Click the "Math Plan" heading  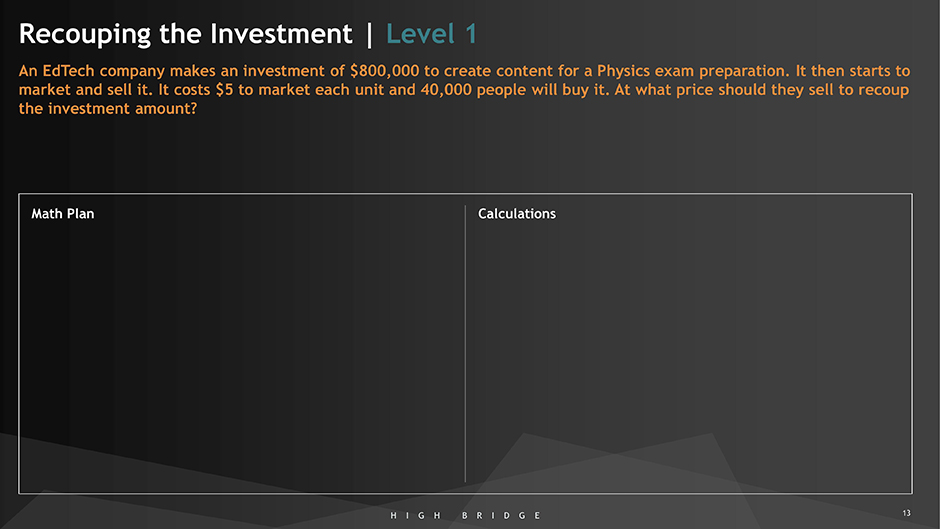coord(63,214)
